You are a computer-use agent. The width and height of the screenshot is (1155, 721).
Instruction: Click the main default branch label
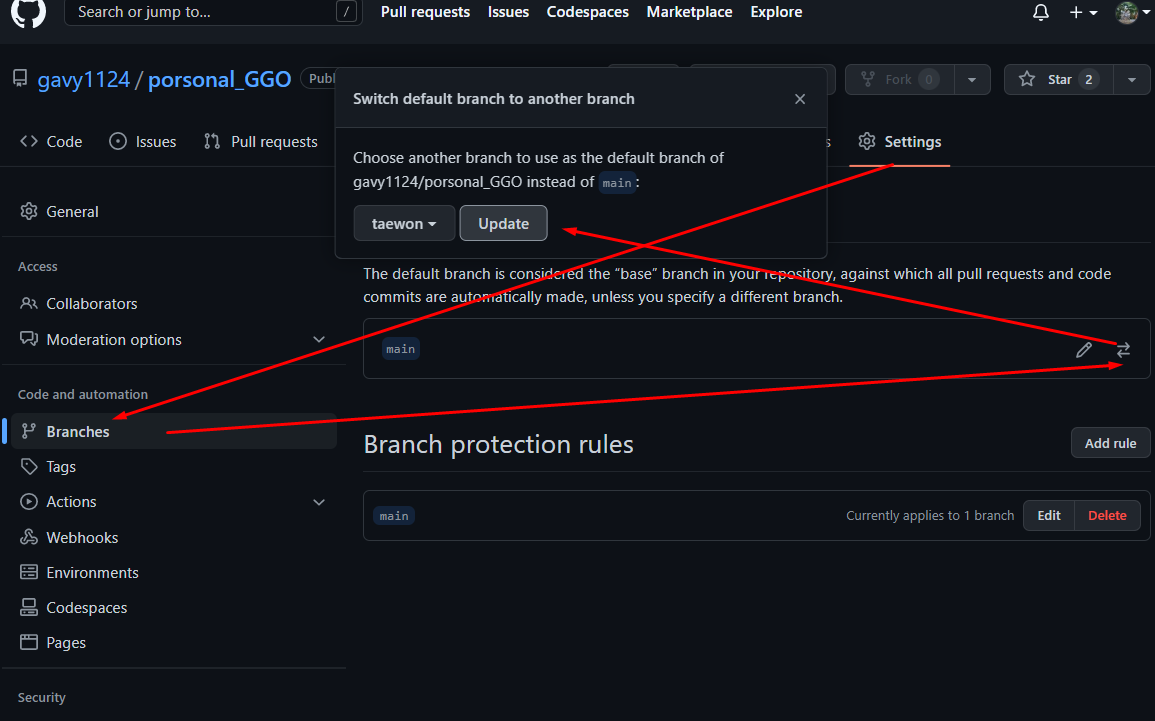point(401,349)
